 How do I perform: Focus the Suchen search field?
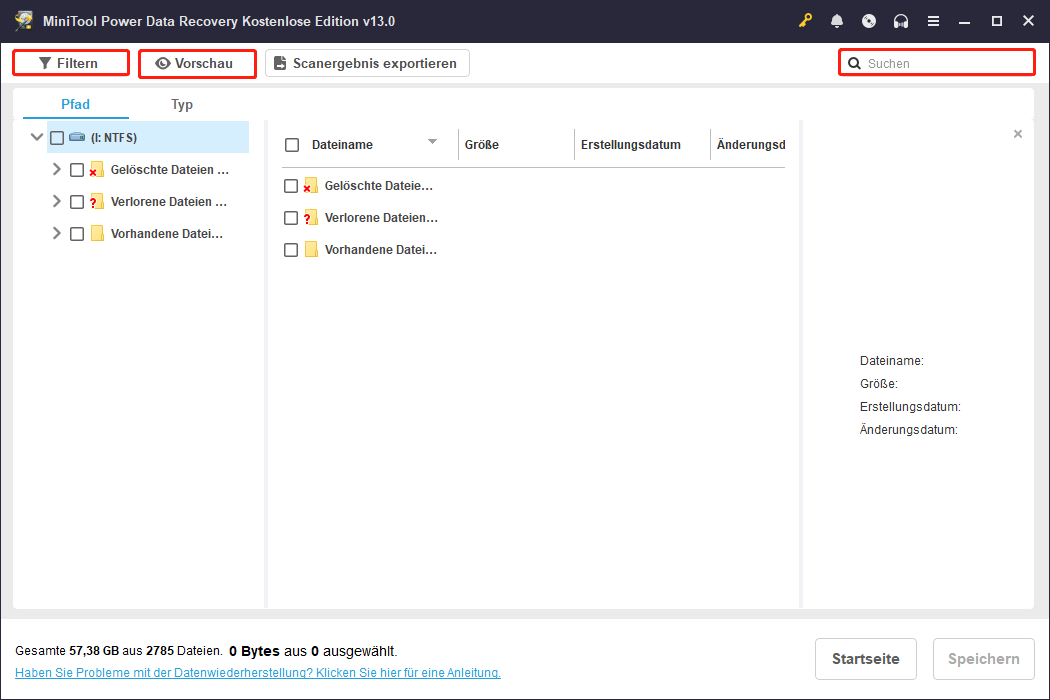click(937, 63)
